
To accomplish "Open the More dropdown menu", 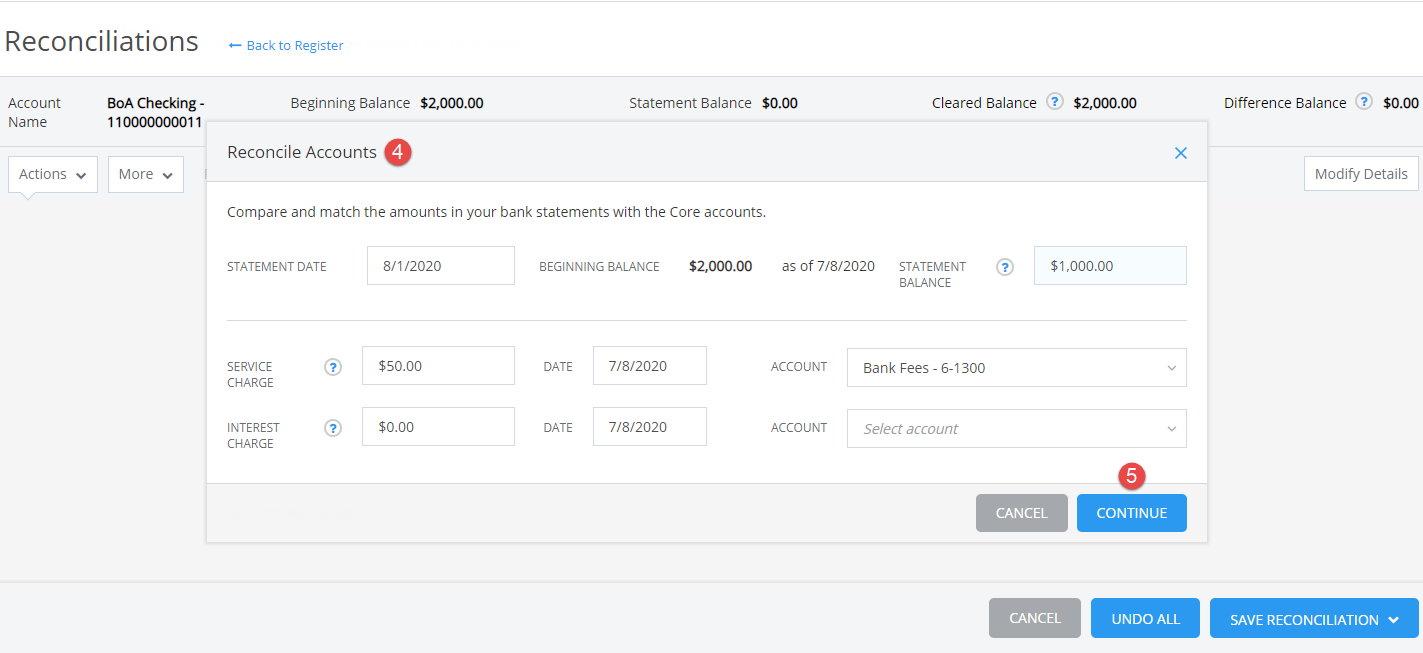I will click(x=146, y=174).
